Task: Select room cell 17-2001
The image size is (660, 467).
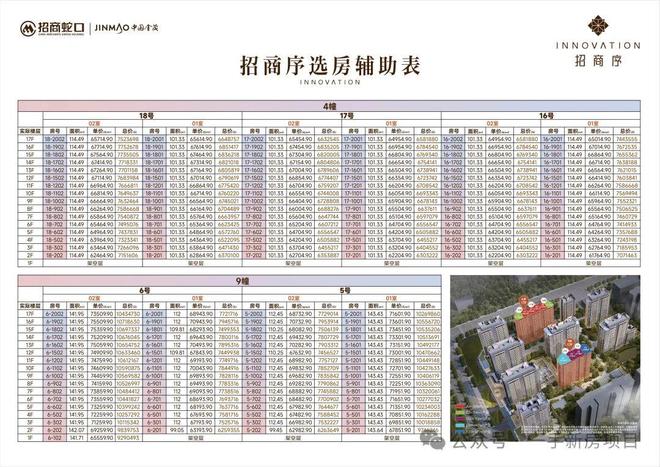Action: point(354,139)
